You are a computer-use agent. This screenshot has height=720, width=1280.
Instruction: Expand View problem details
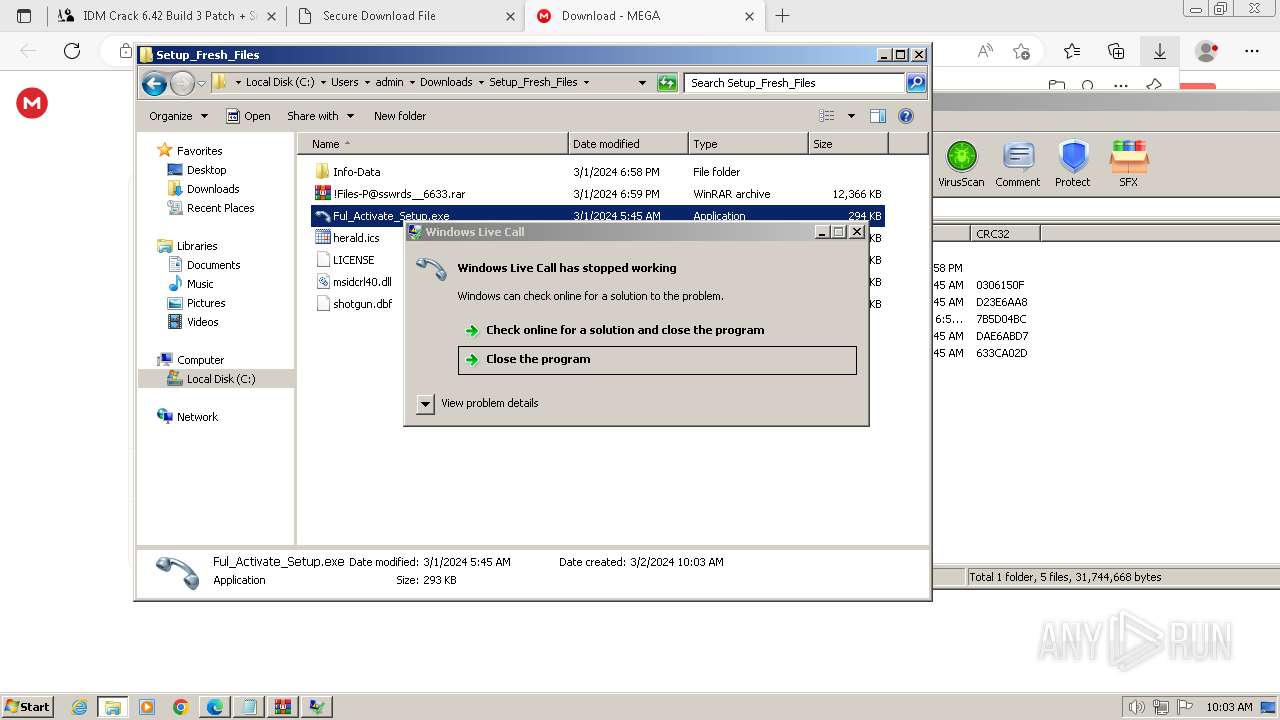tap(425, 403)
